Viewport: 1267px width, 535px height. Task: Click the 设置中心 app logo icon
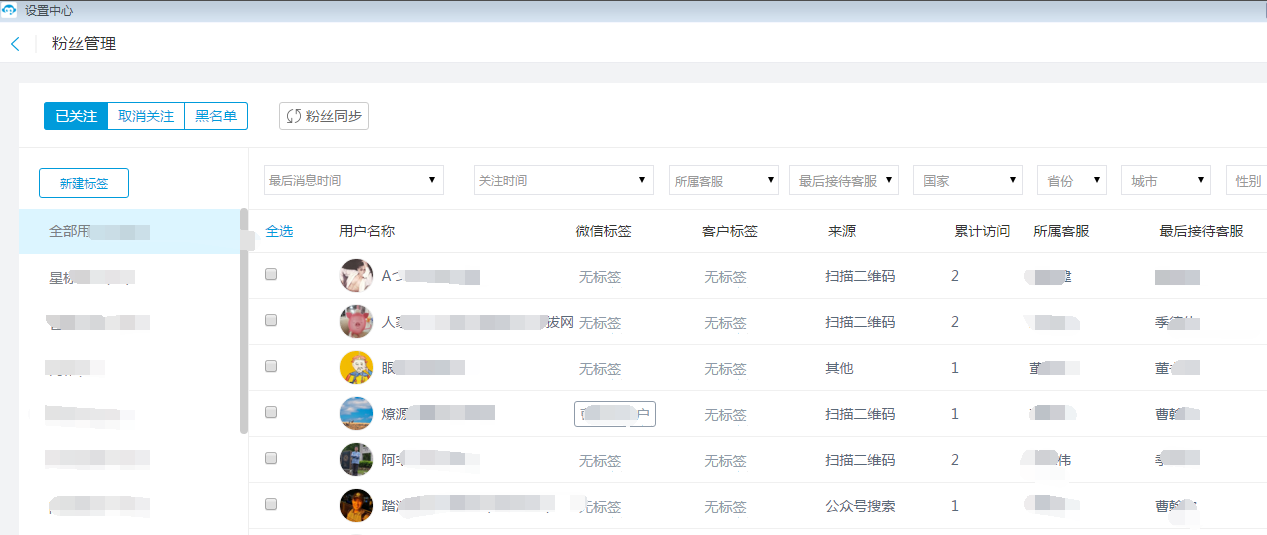click(x=9, y=10)
